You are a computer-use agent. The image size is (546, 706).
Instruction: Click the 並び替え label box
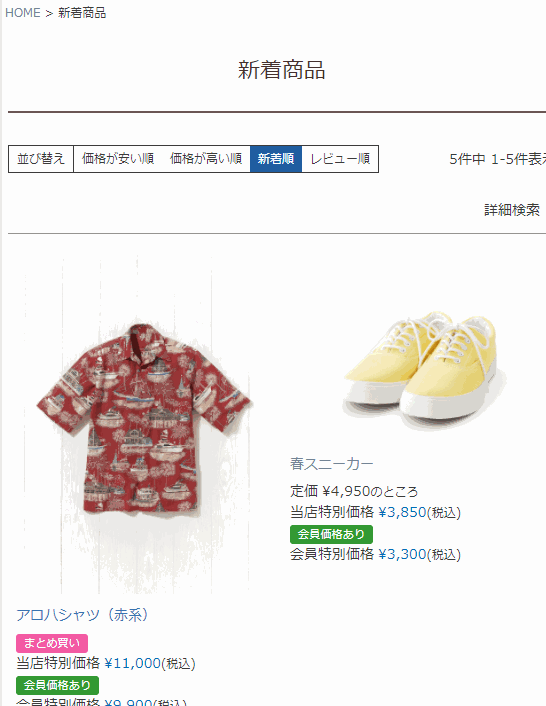(41, 159)
